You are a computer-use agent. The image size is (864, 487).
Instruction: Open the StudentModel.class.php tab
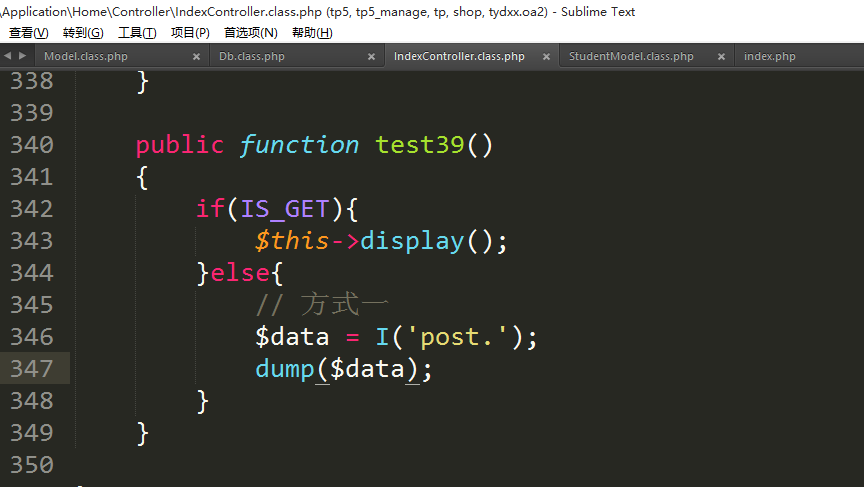pos(631,57)
